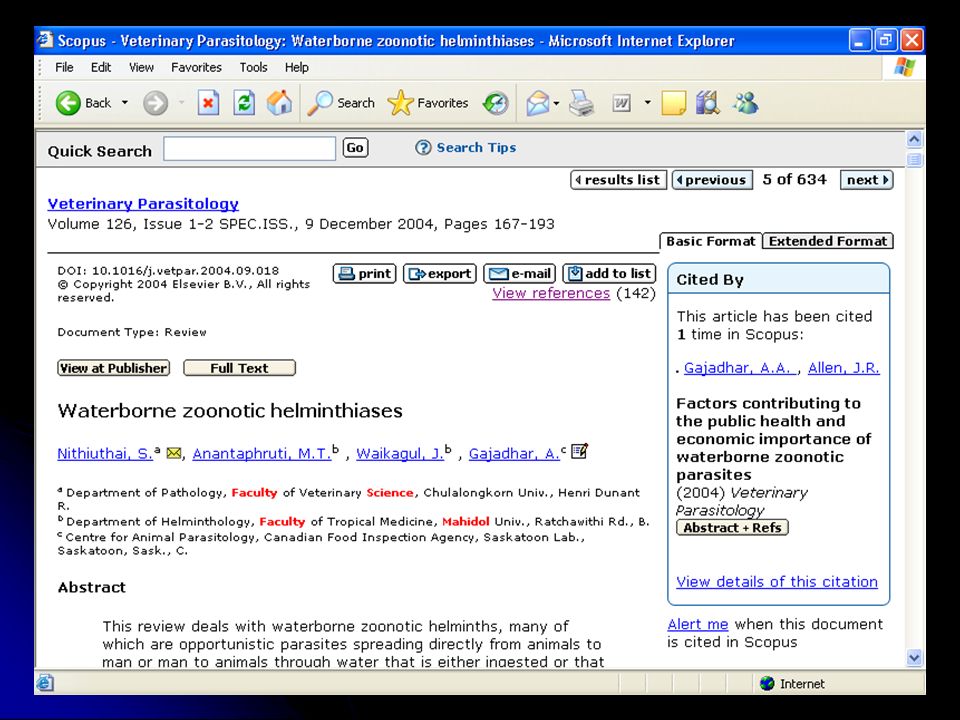The width and height of the screenshot is (960, 720).
Task: Click the email envelope icon beside Nithiuthai
Action: [174, 453]
